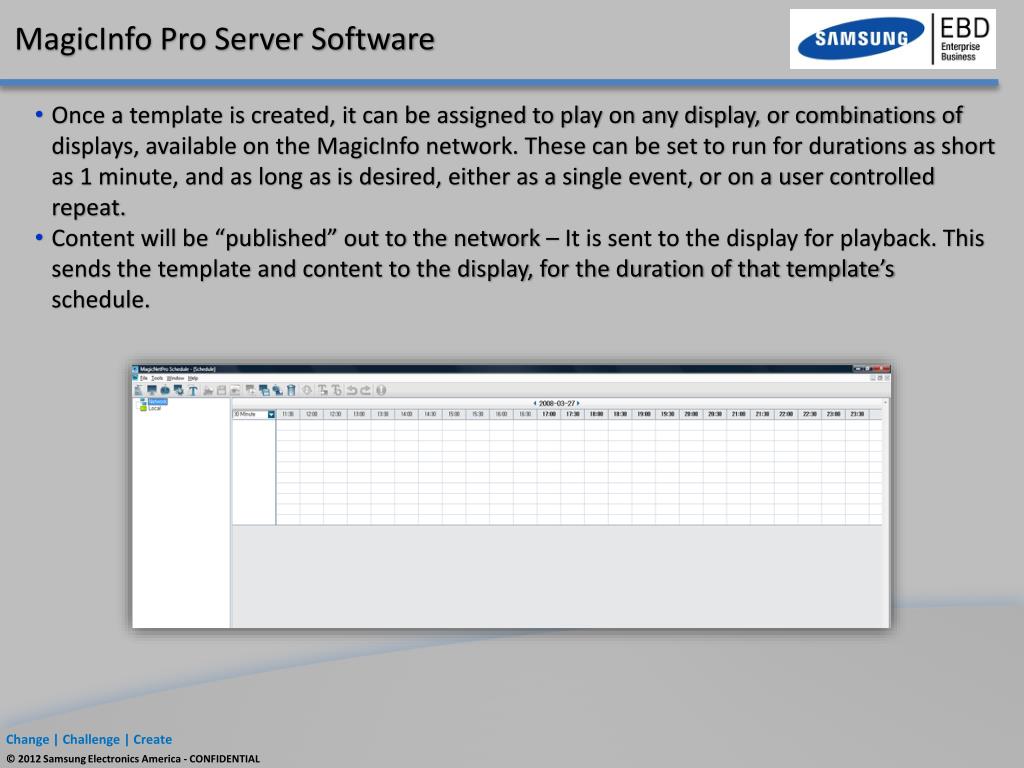Click the blue stacked windows toolbar icon
Image resolution: width=1024 pixels, height=768 pixels.
264,390
